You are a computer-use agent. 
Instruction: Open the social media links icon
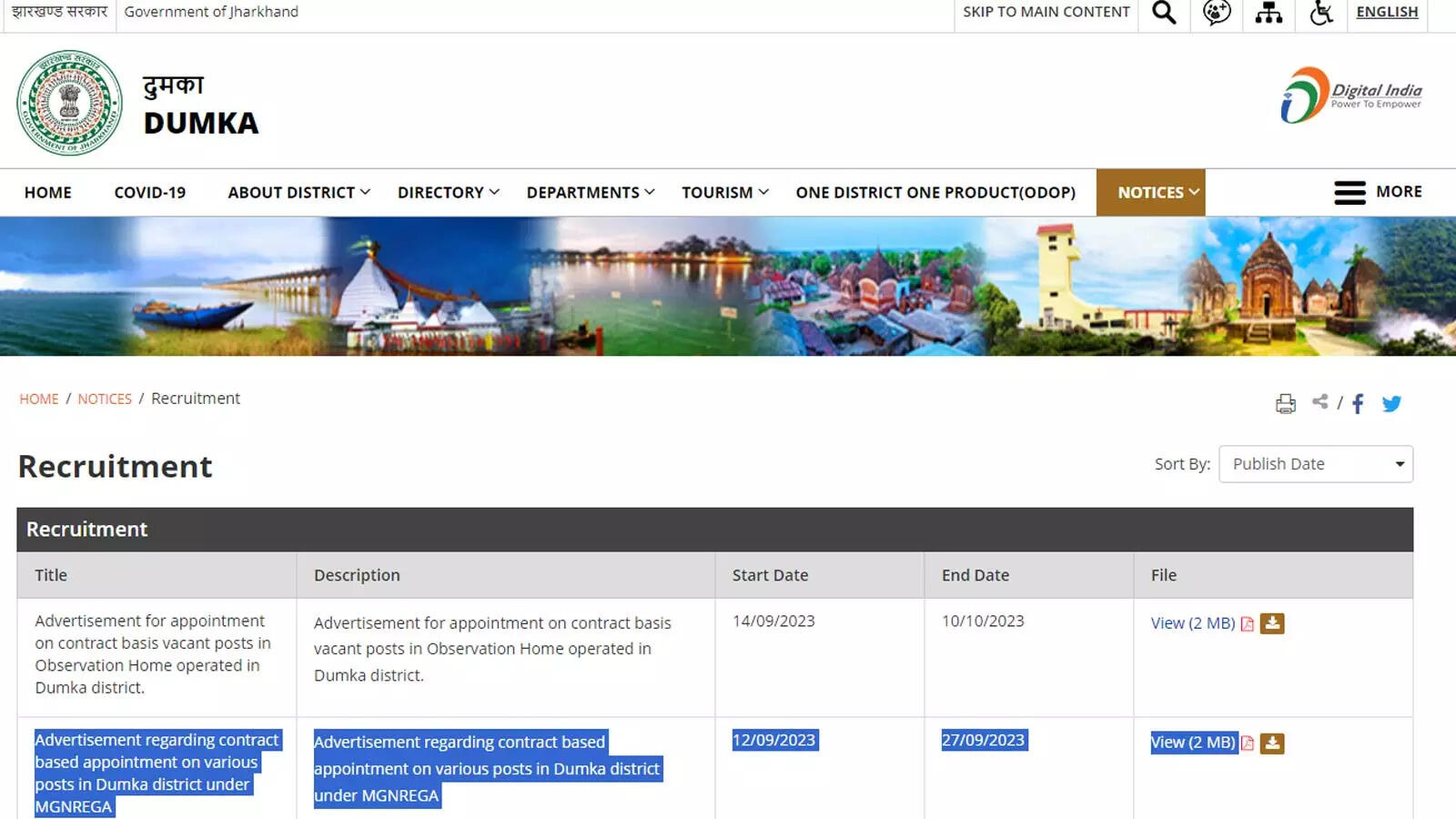pyautogui.click(x=1217, y=13)
